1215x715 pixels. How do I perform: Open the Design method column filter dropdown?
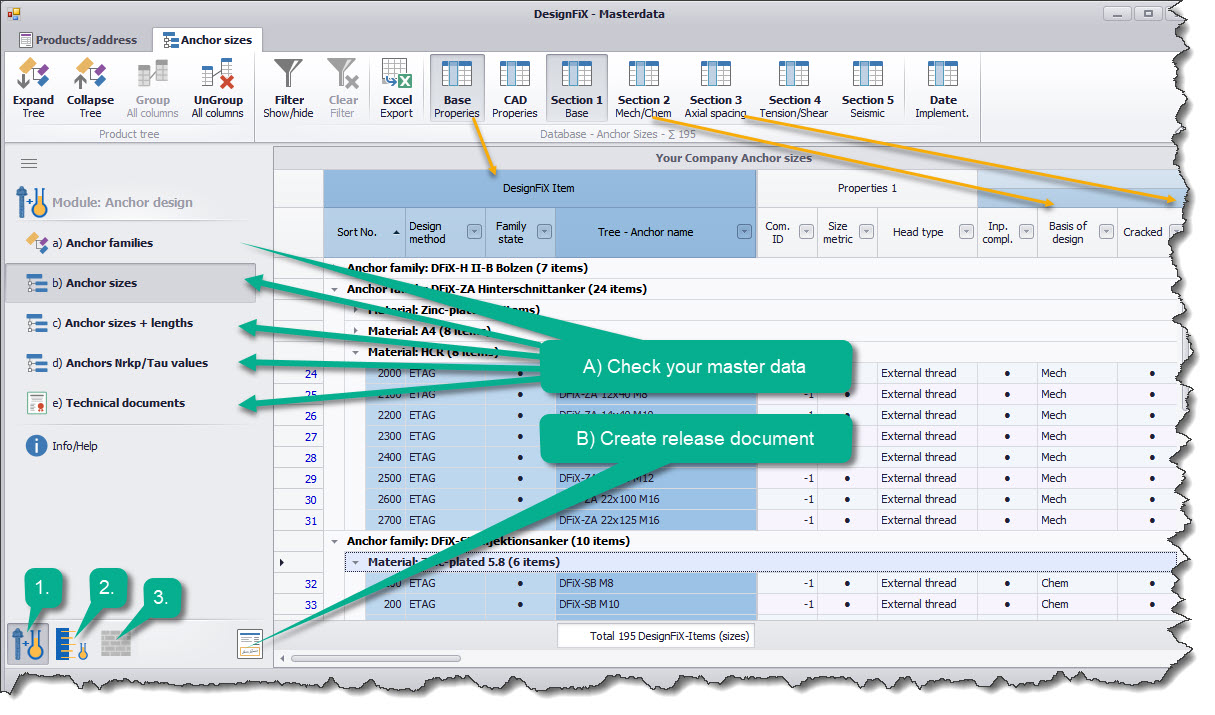pyautogui.click(x=473, y=232)
